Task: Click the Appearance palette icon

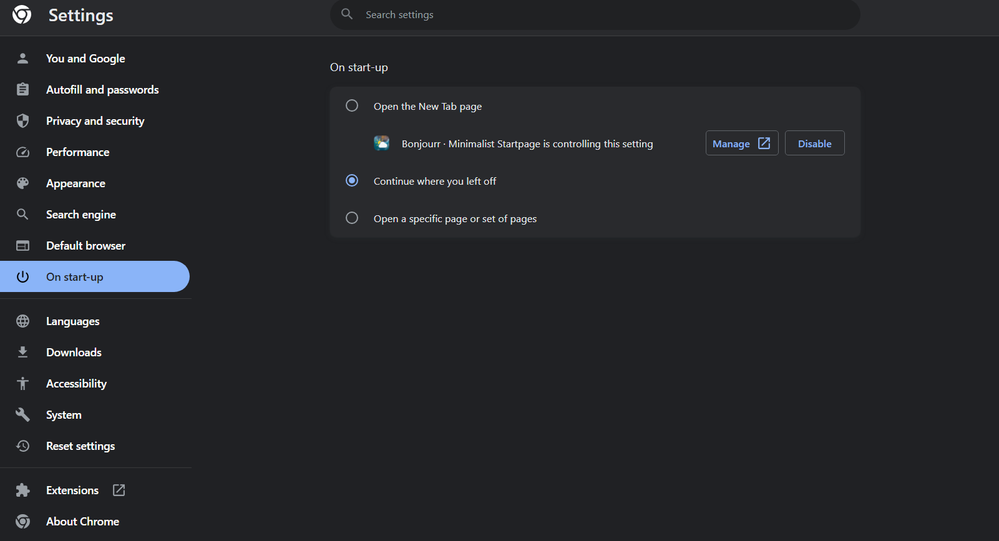Action: pyautogui.click(x=23, y=184)
